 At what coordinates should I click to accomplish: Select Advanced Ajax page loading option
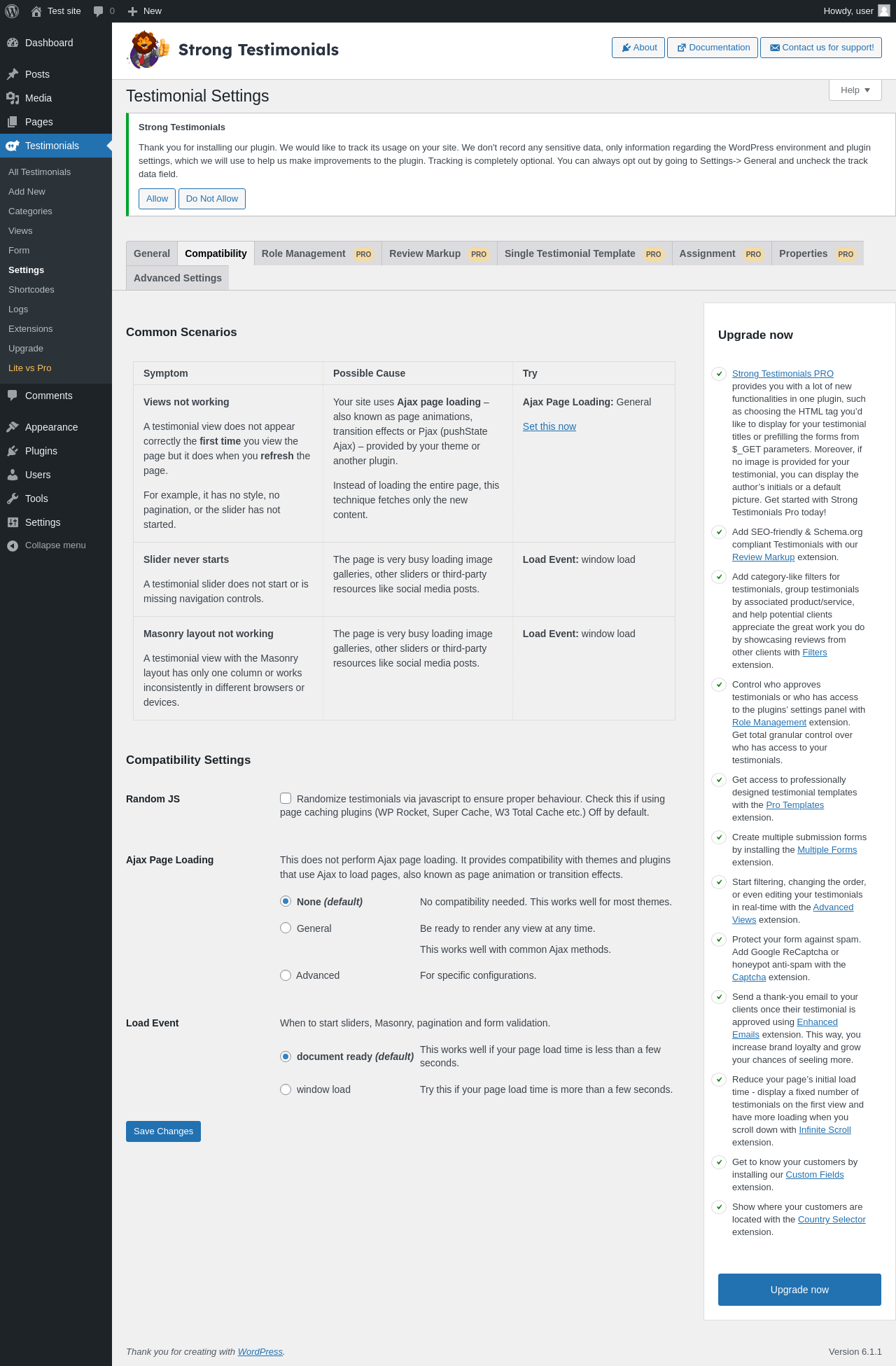(286, 975)
